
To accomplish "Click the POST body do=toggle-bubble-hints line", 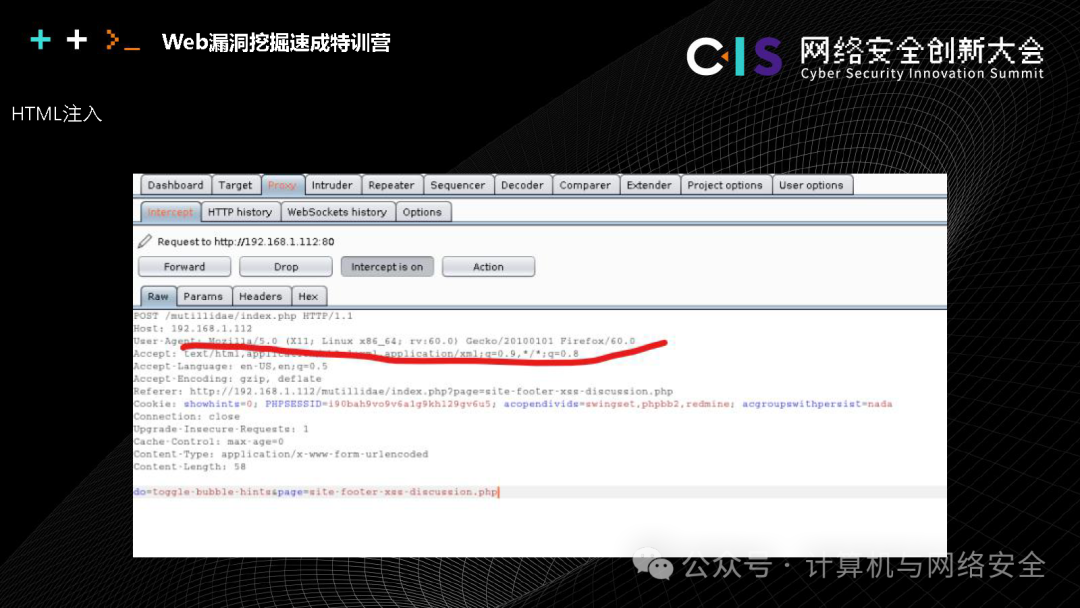I will coord(315,492).
